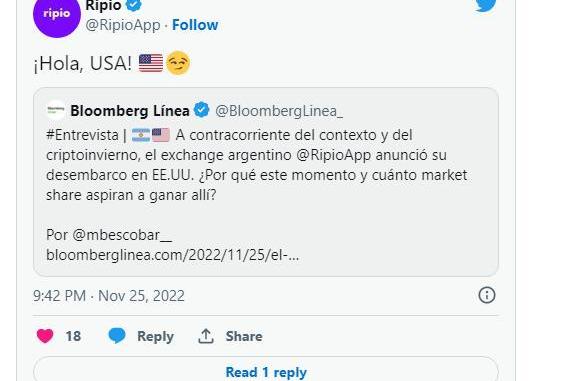The image size is (564, 381).
Task: Open the quoted tweet's bloomberglinea.com link text
Action: [x=173, y=255]
